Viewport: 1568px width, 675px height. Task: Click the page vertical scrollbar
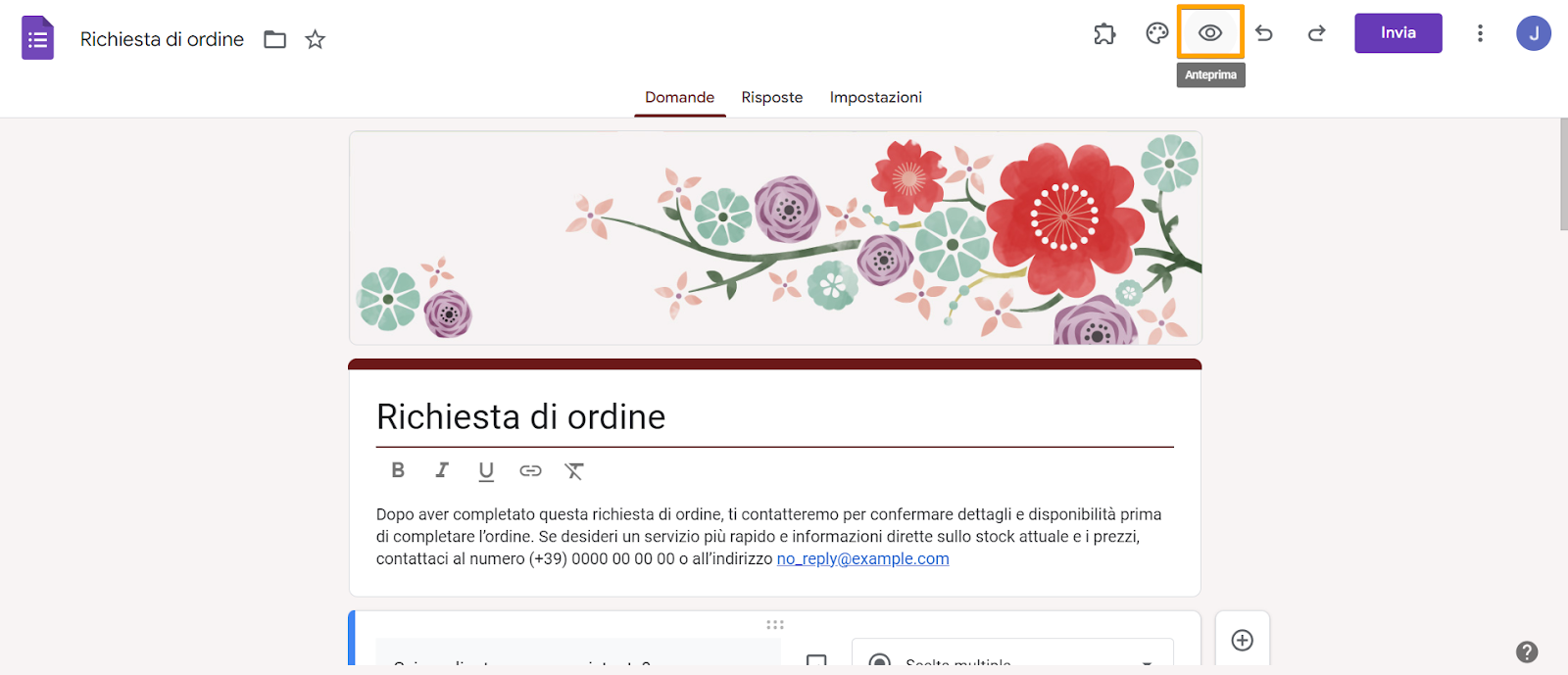[1563, 174]
